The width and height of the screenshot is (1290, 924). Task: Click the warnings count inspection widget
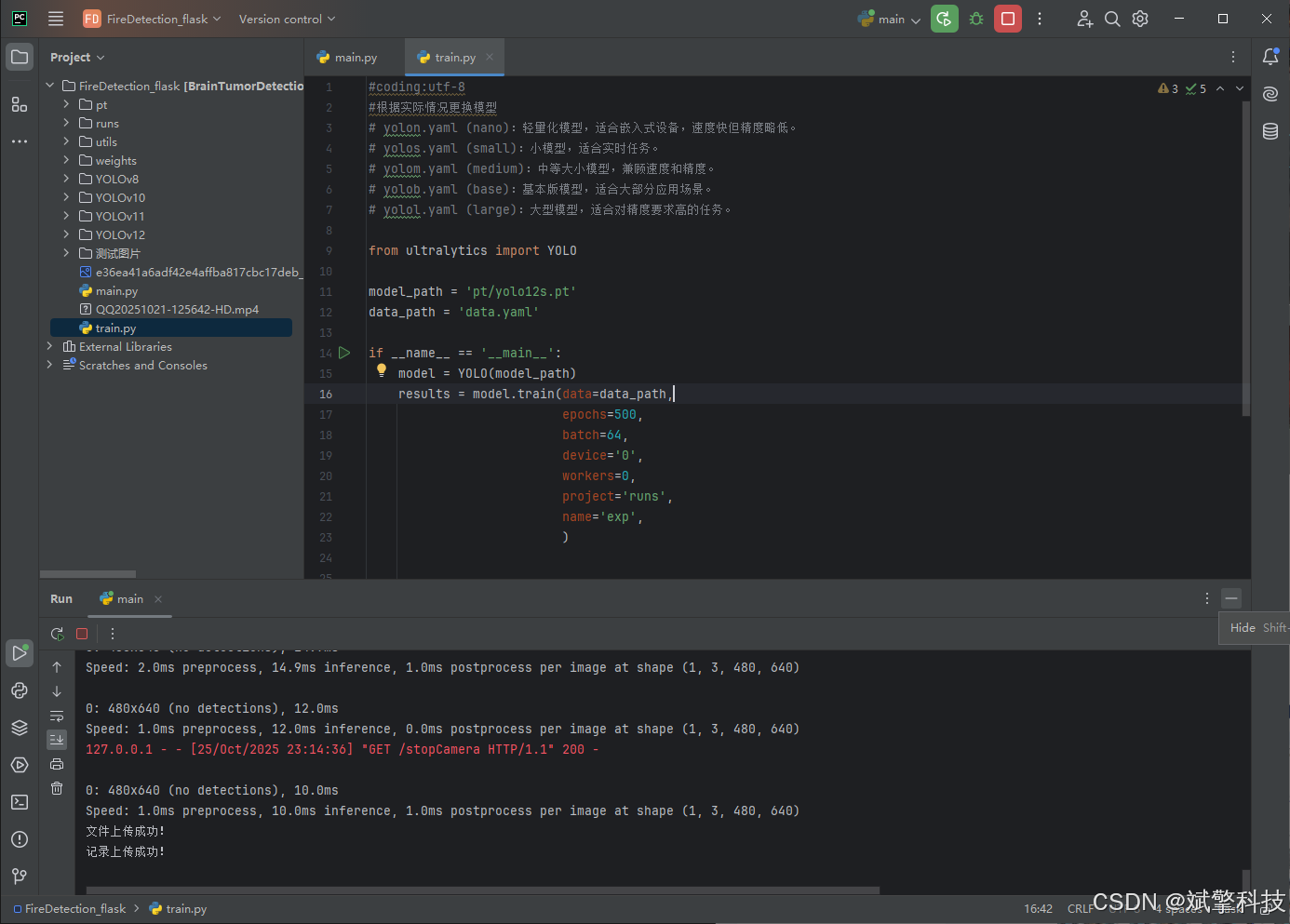[x=1168, y=88]
